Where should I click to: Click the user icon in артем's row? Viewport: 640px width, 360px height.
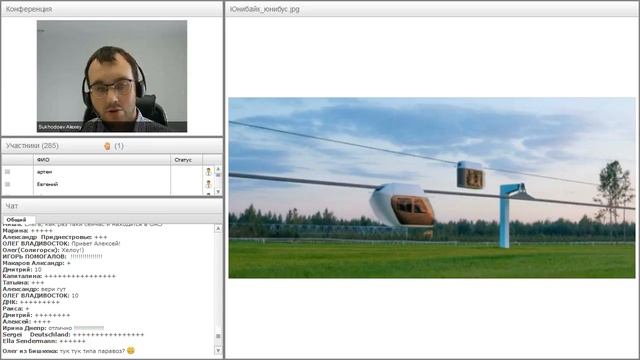point(208,172)
